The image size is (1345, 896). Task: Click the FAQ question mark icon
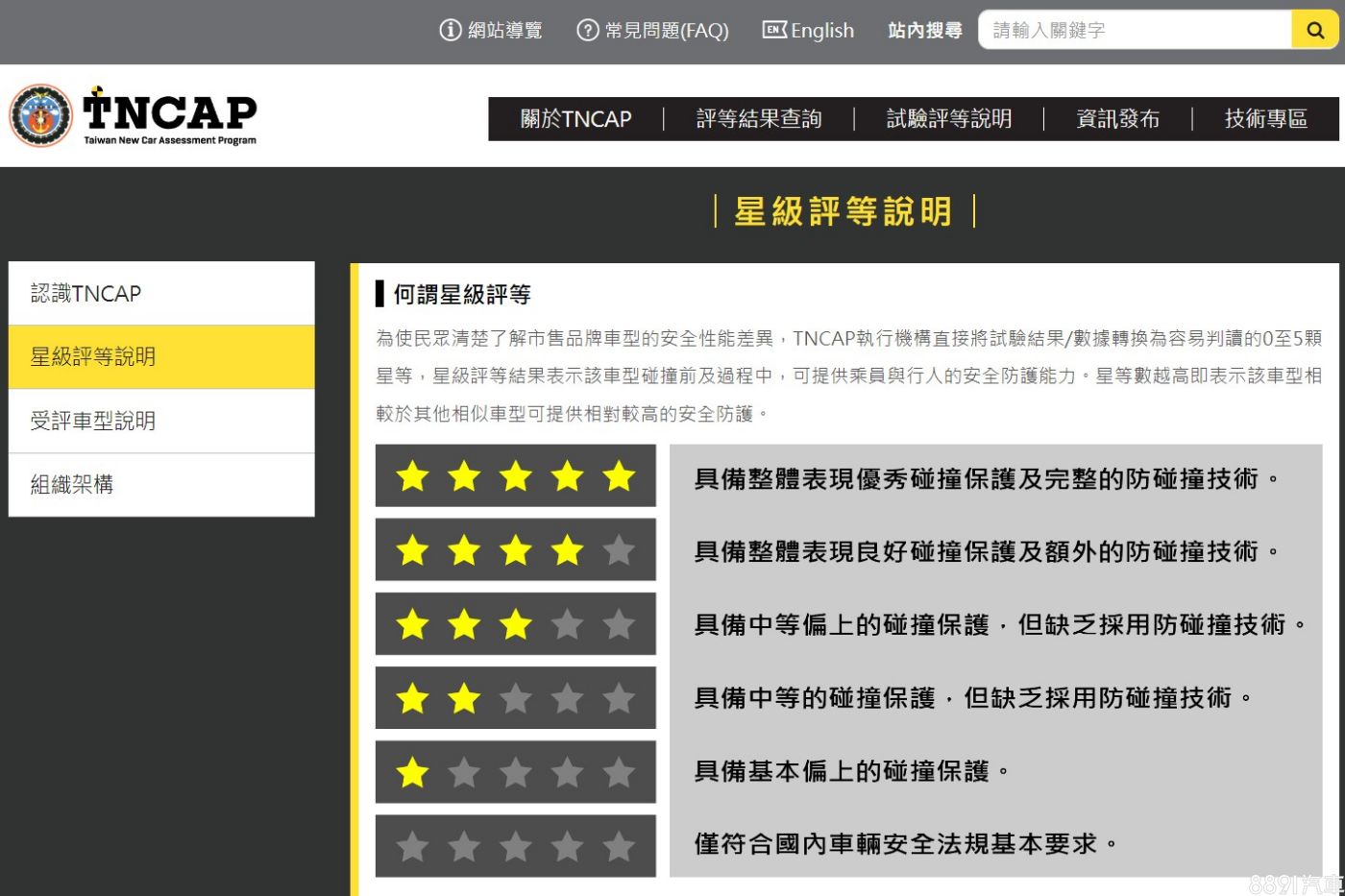coord(587,31)
